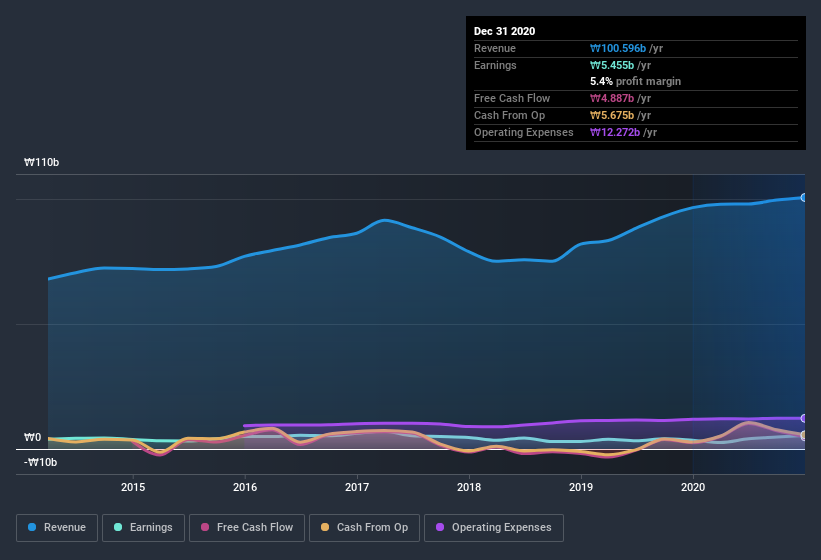Toggle the Earnings series legend

tap(143, 527)
